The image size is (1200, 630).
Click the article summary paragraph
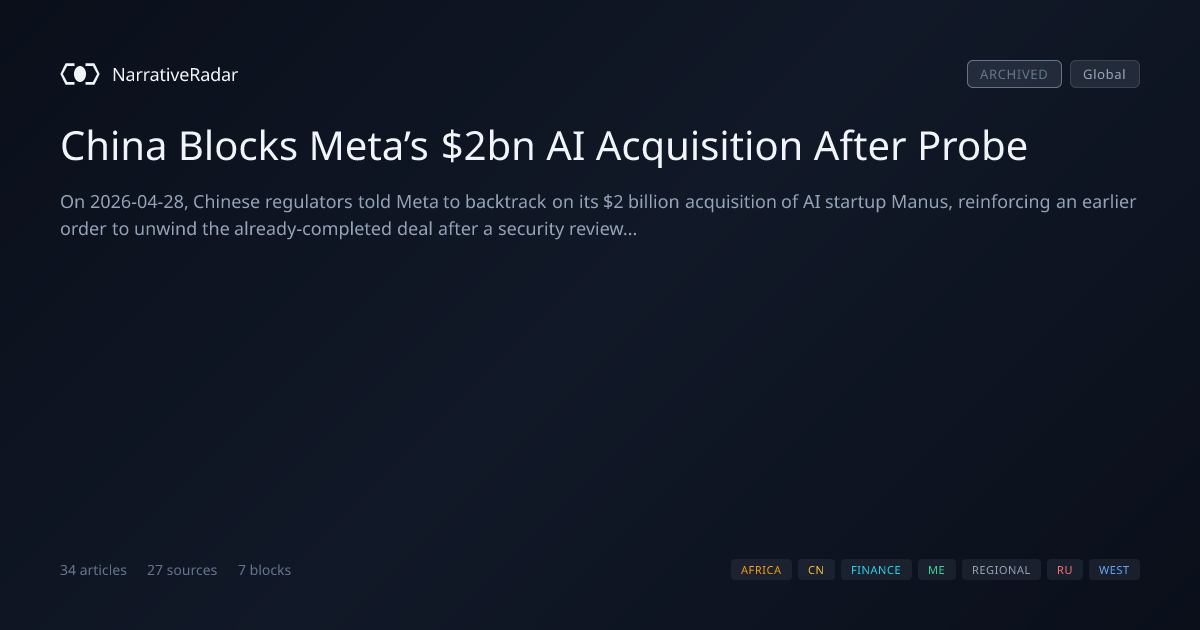[598, 215]
